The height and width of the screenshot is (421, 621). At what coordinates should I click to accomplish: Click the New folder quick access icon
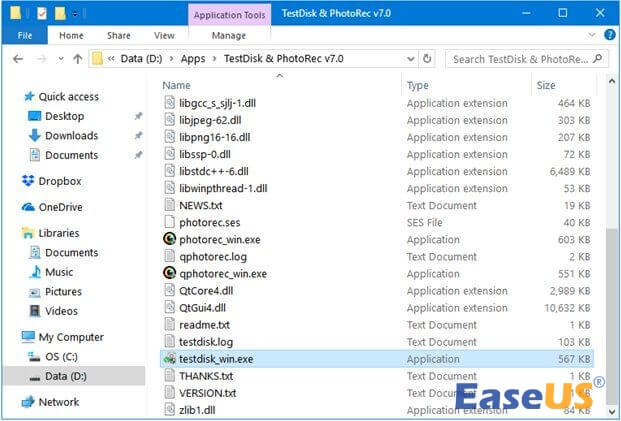(x=60, y=14)
